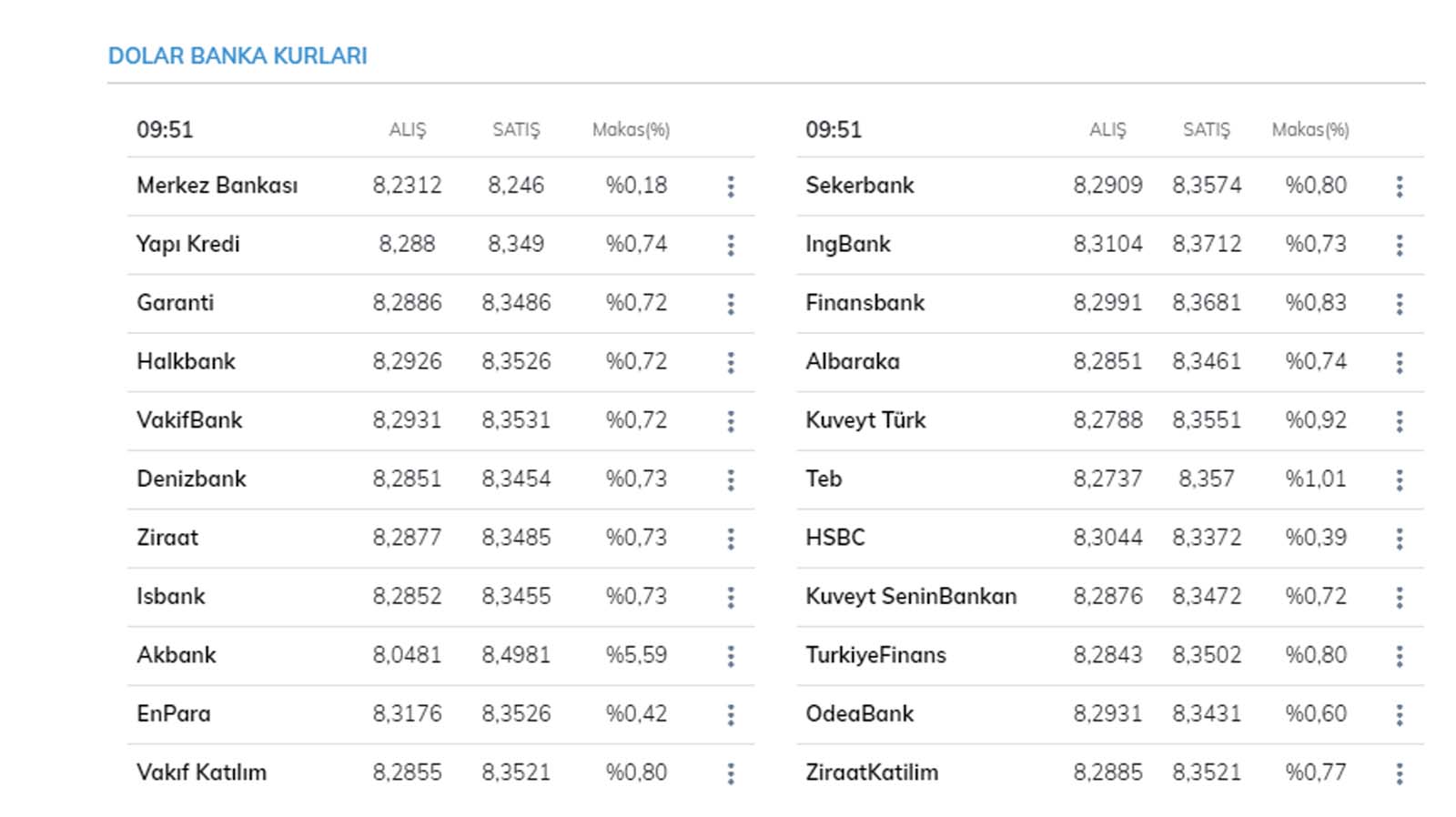Click the options dots beside HSBC row
The height and width of the screenshot is (817, 1456).
[1399, 539]
